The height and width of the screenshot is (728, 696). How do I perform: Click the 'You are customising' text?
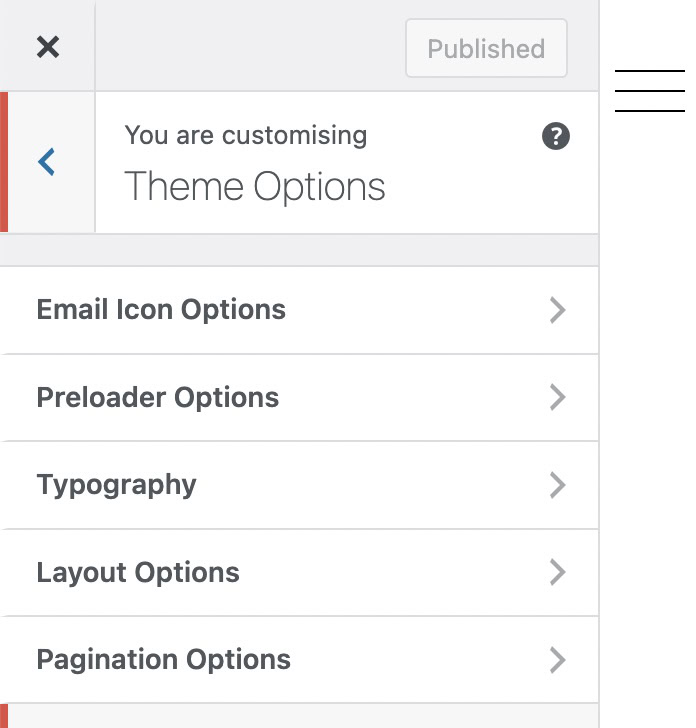246,135
